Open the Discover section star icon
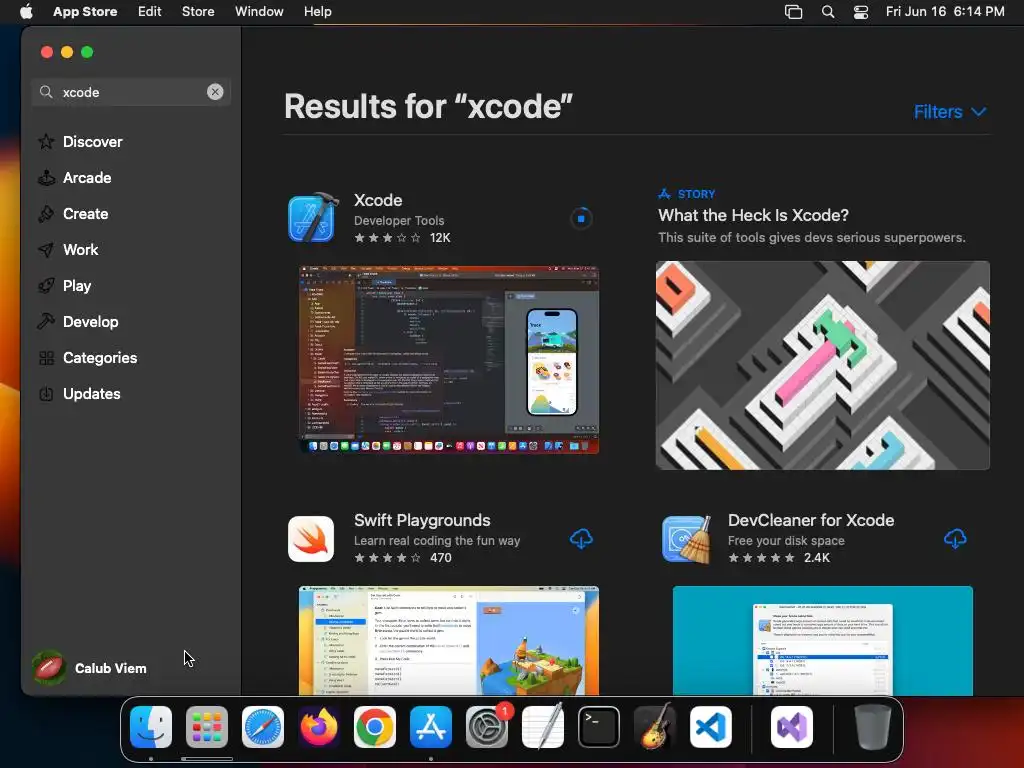Image resolution: width=1024 pixels, height=768 pixels. [46, 142]
